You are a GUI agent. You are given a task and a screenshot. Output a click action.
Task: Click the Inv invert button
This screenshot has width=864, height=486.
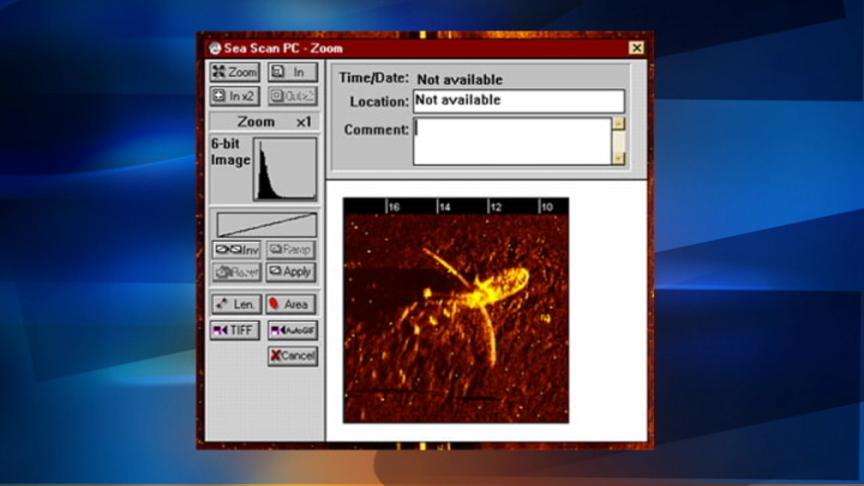(237, 250)
